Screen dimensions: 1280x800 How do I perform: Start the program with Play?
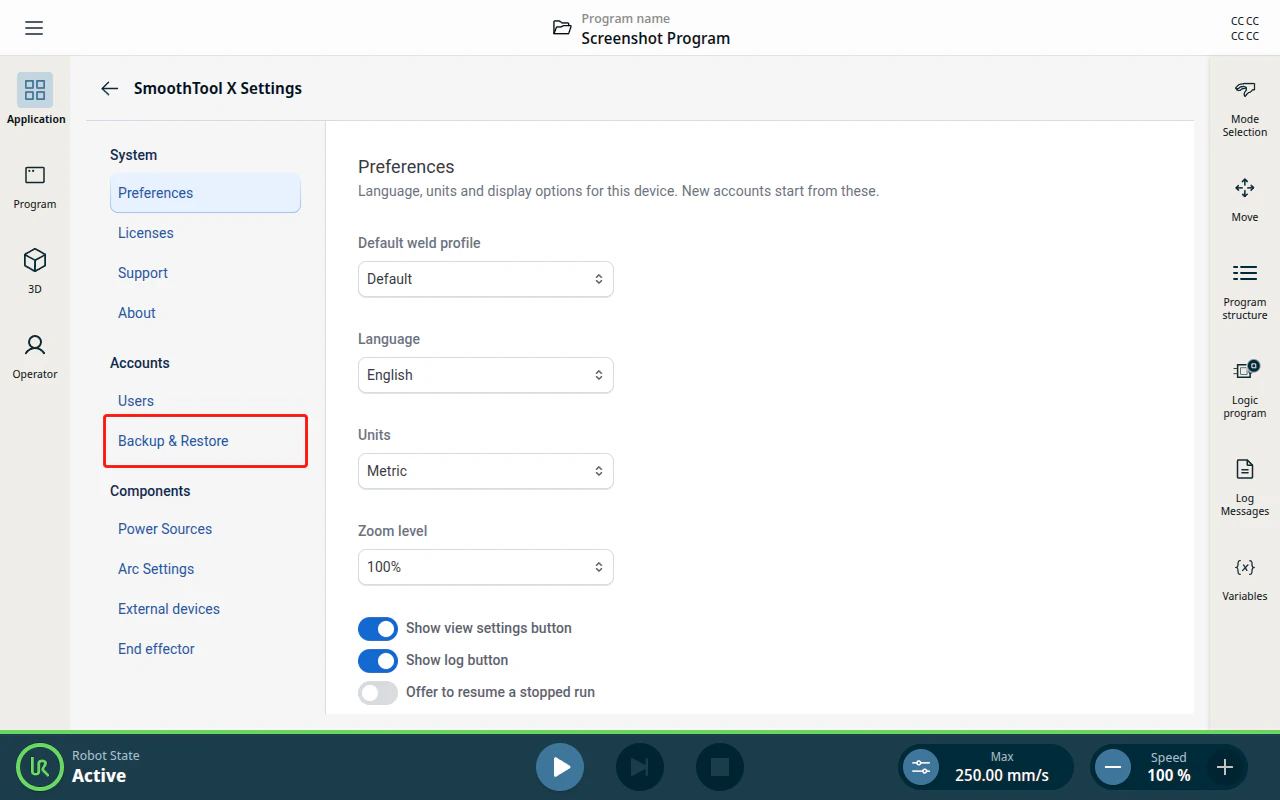(x=560, y=767)
